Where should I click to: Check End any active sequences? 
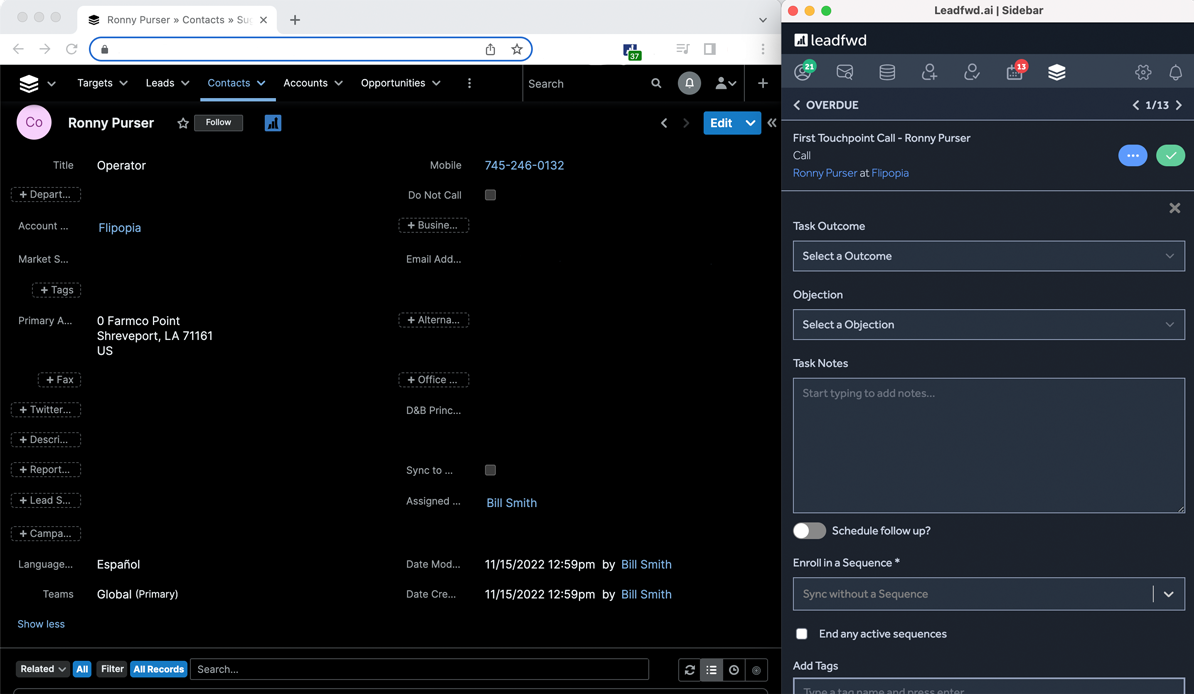[x=801, y=634]
